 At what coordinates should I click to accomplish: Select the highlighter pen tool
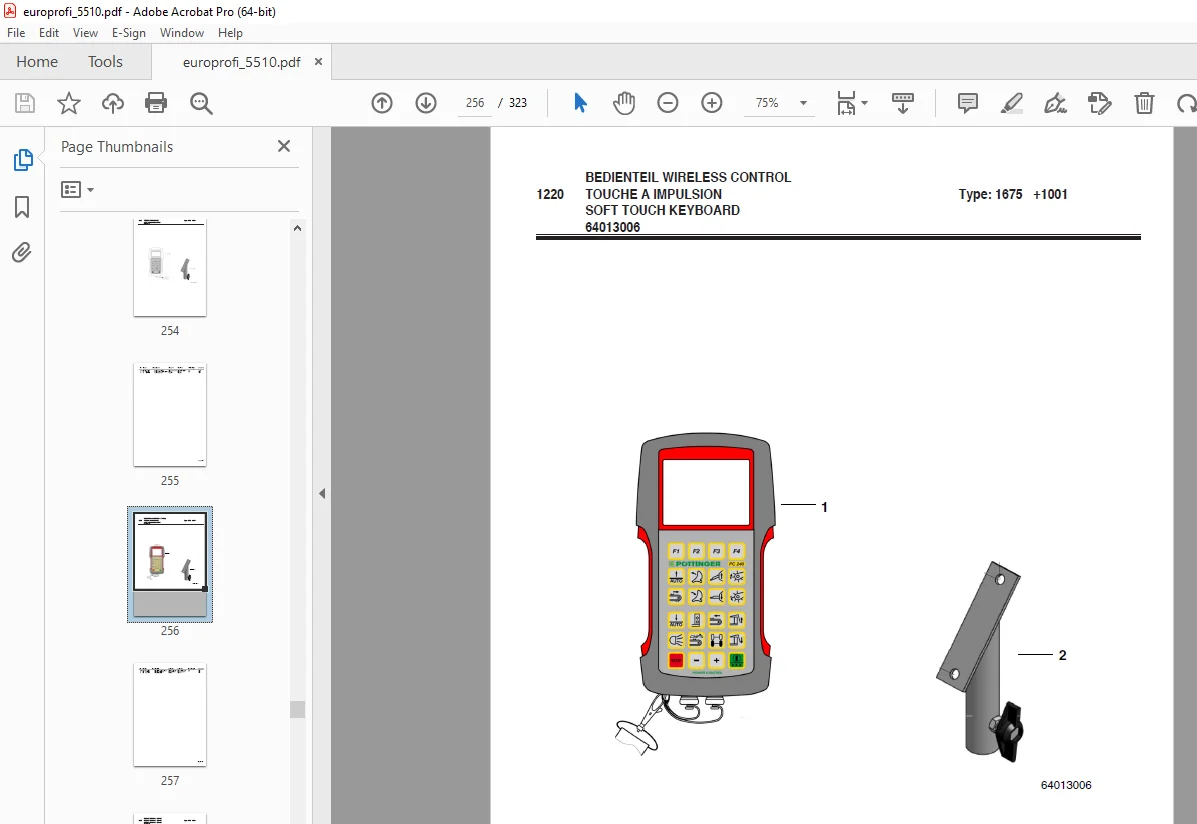point(1011,103)
